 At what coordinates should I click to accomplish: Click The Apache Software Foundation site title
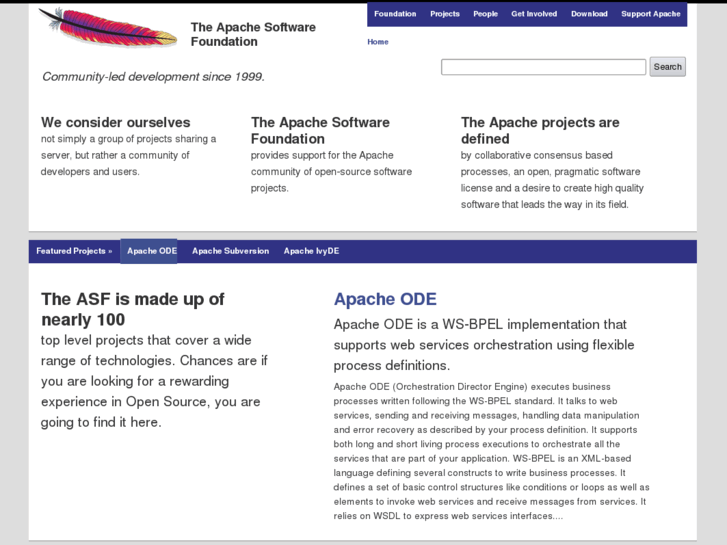(253, 34)
